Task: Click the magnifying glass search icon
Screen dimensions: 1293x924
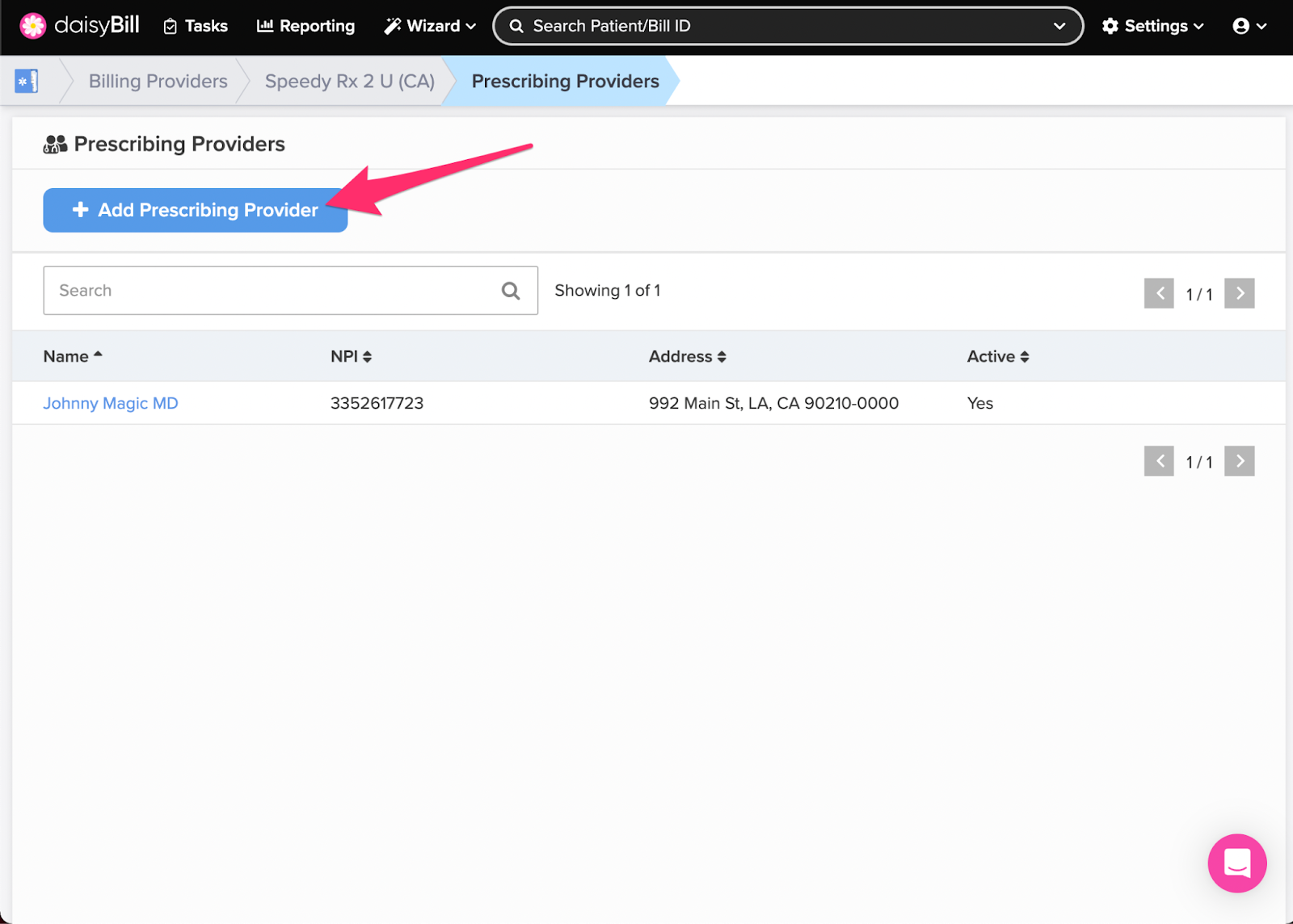Action: 511,290
